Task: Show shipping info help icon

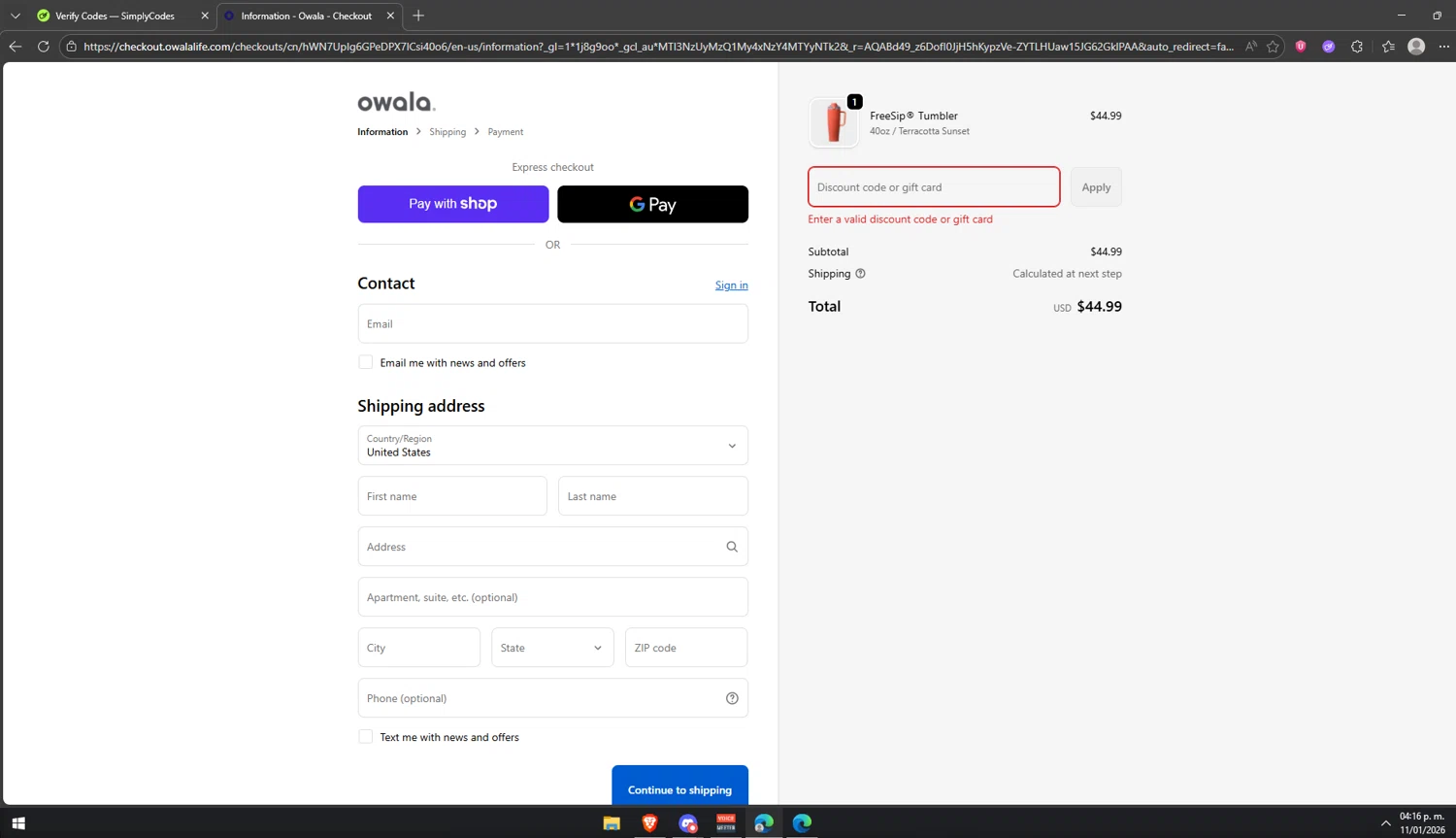Action: (x=860, y=274)
